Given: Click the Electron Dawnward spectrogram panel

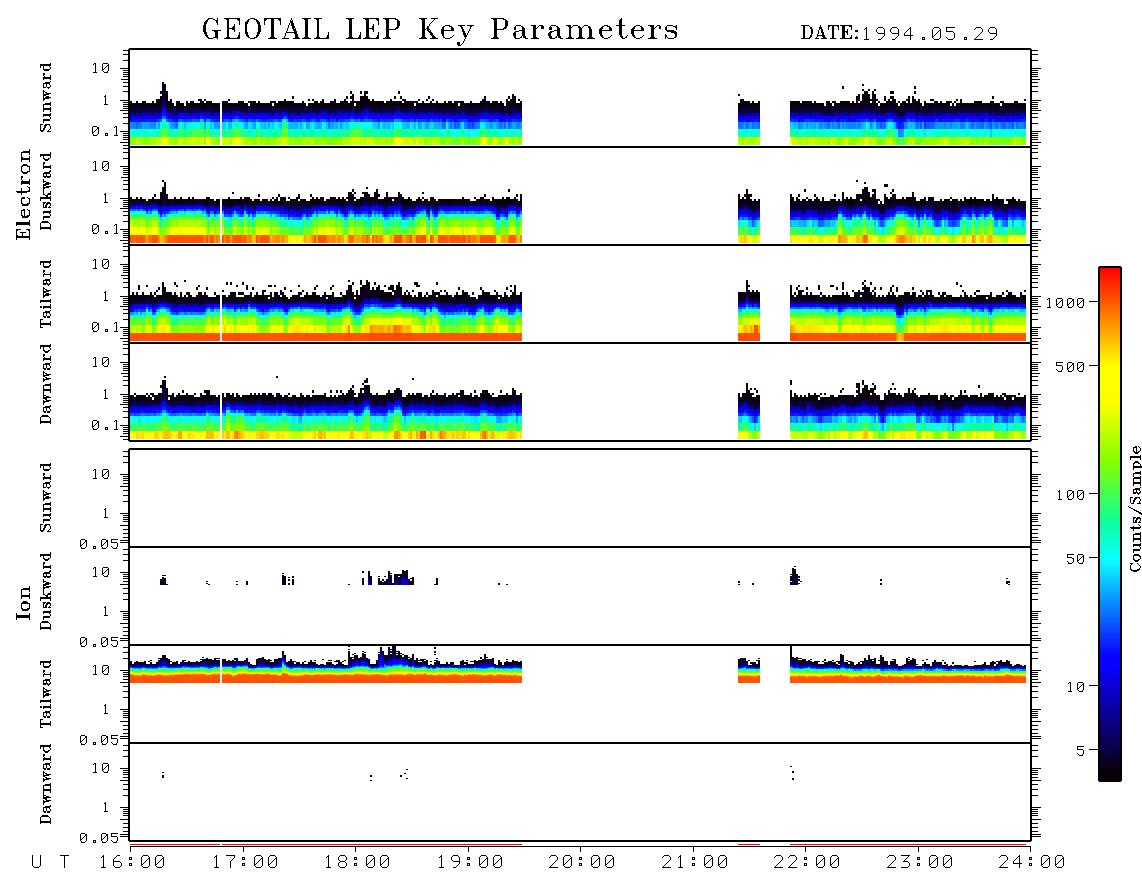Looking at the screenshot, I should 580,391.
